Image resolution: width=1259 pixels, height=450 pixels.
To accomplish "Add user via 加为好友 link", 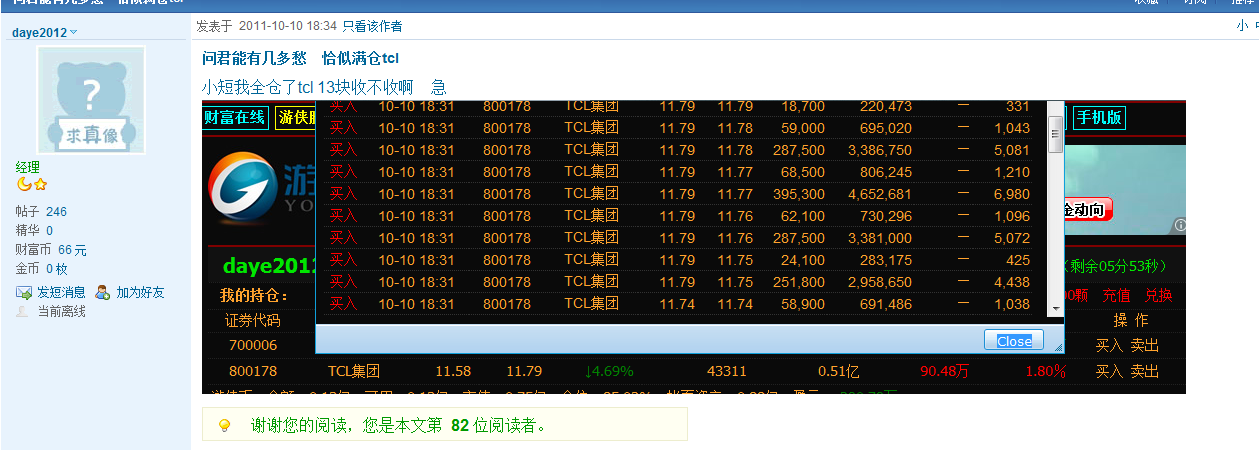I will [x=140, y=293].
